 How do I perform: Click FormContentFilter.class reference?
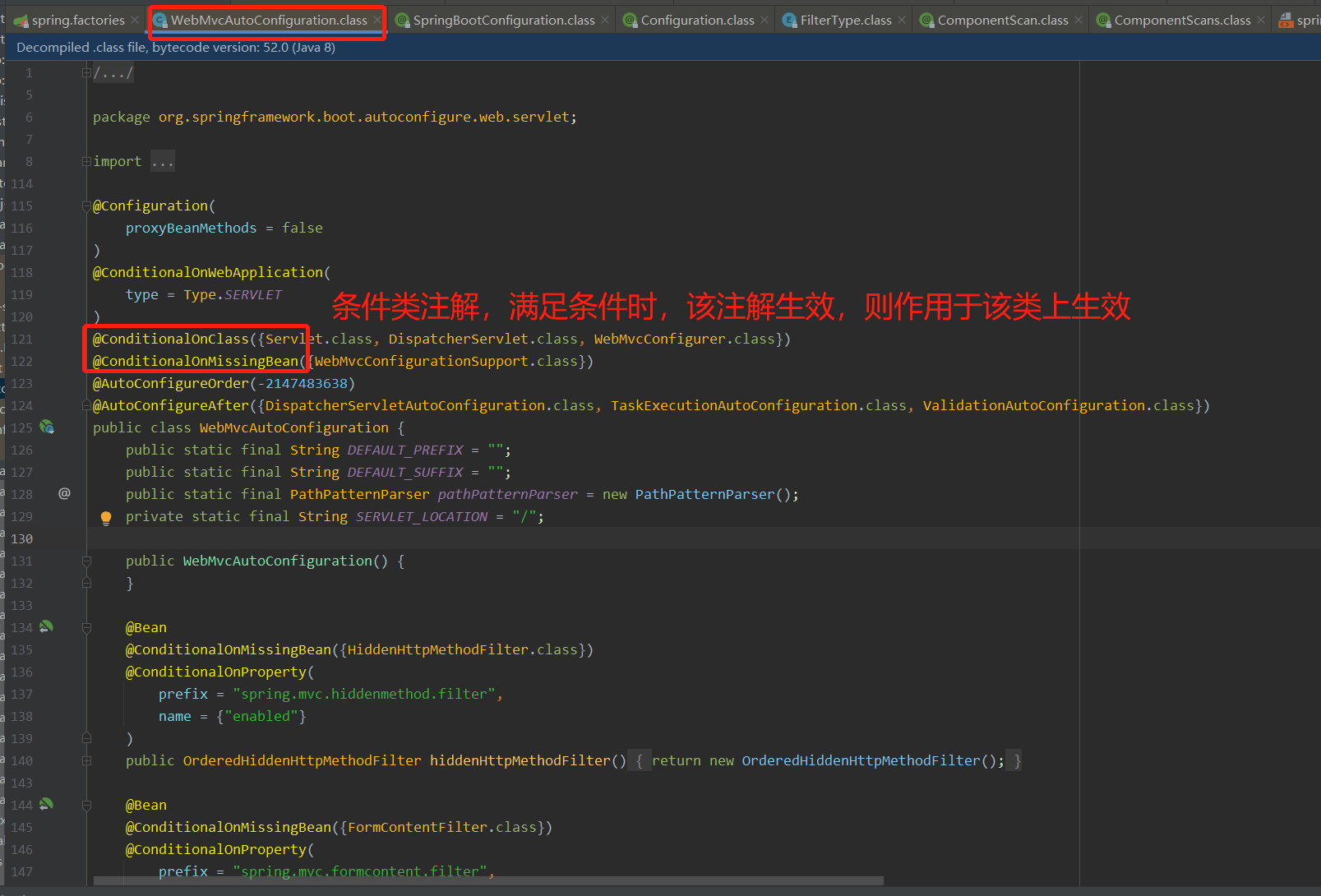click(442, 827)
